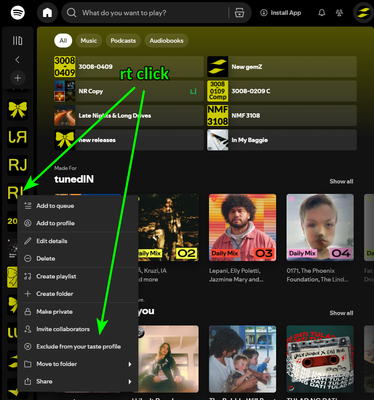Click the Share upload icon

(x=28, y=381)
